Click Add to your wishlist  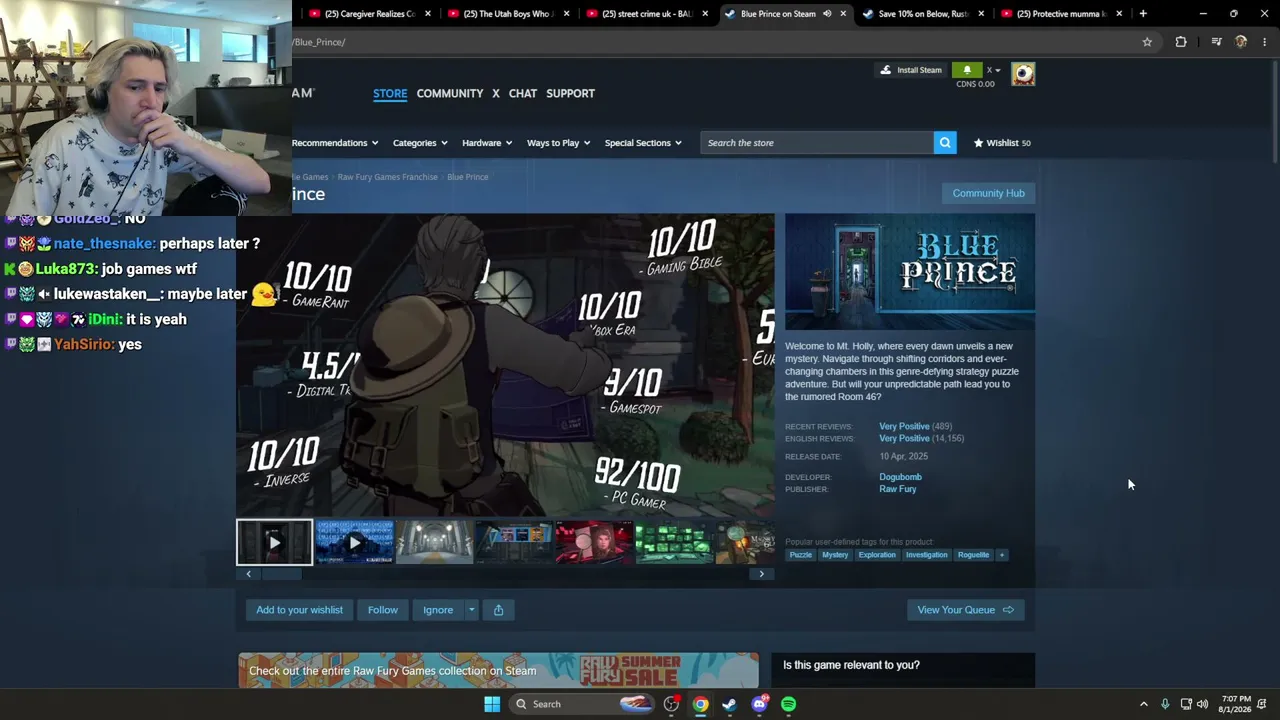(299, 610)
